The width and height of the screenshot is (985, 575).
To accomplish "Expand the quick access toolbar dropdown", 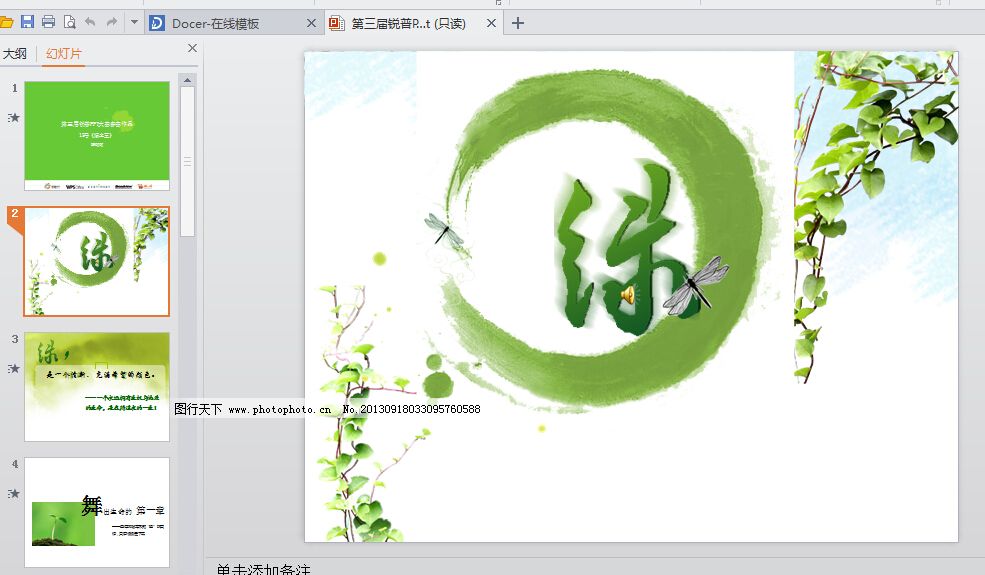I will pos(134,23).
